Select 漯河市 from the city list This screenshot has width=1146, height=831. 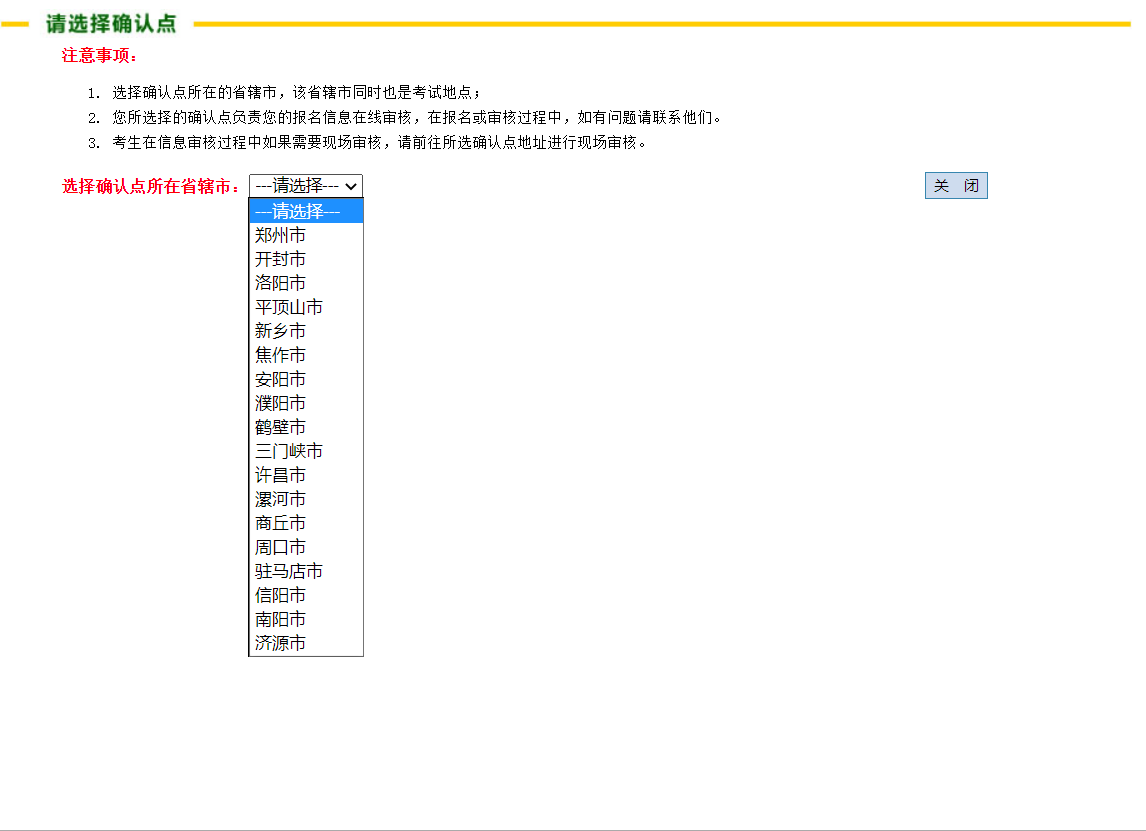coord(280,499)
